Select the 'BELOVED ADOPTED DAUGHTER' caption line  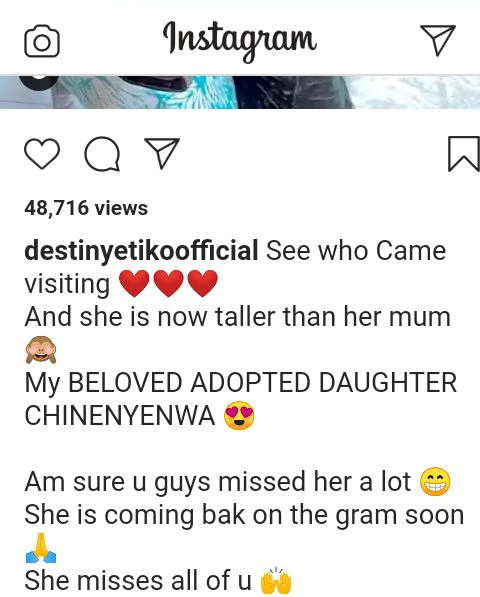262,382
